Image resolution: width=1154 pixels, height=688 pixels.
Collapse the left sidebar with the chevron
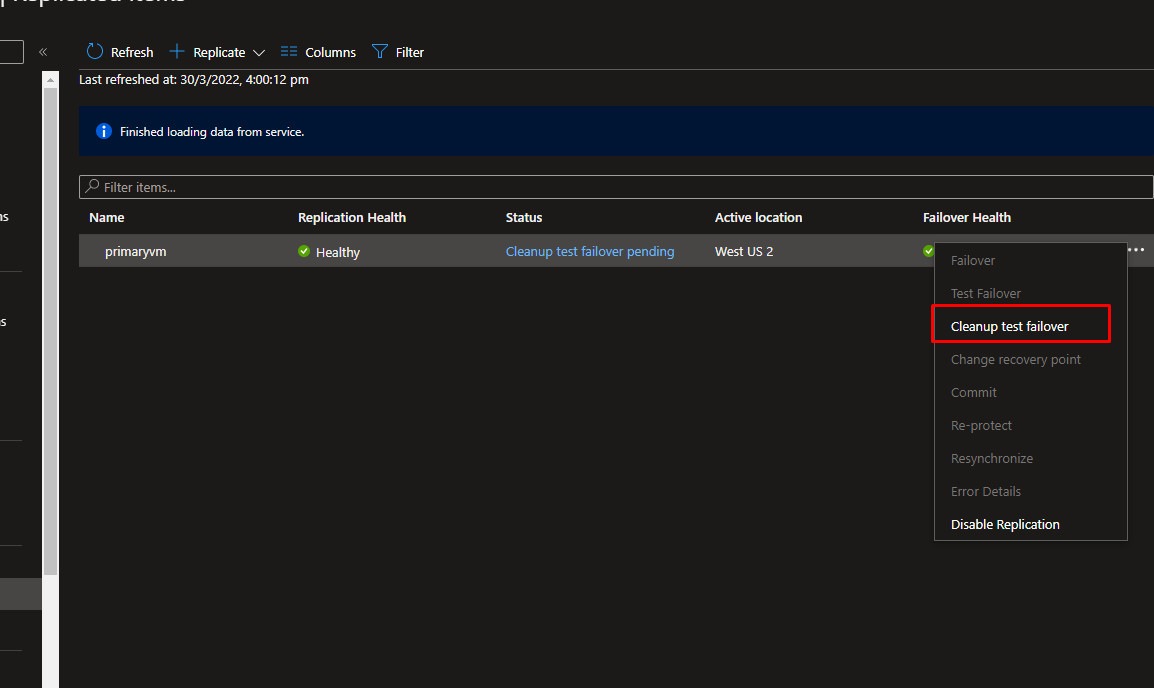tap(42, 51)
